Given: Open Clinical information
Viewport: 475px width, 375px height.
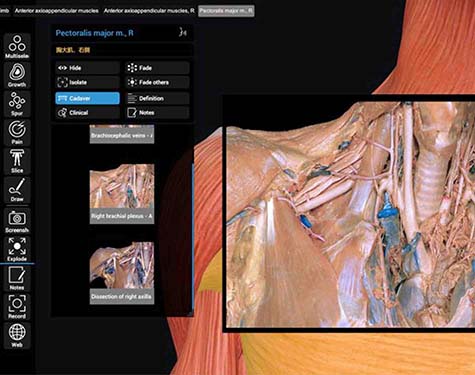Looking at the screenshot, I should pos(87,113).
